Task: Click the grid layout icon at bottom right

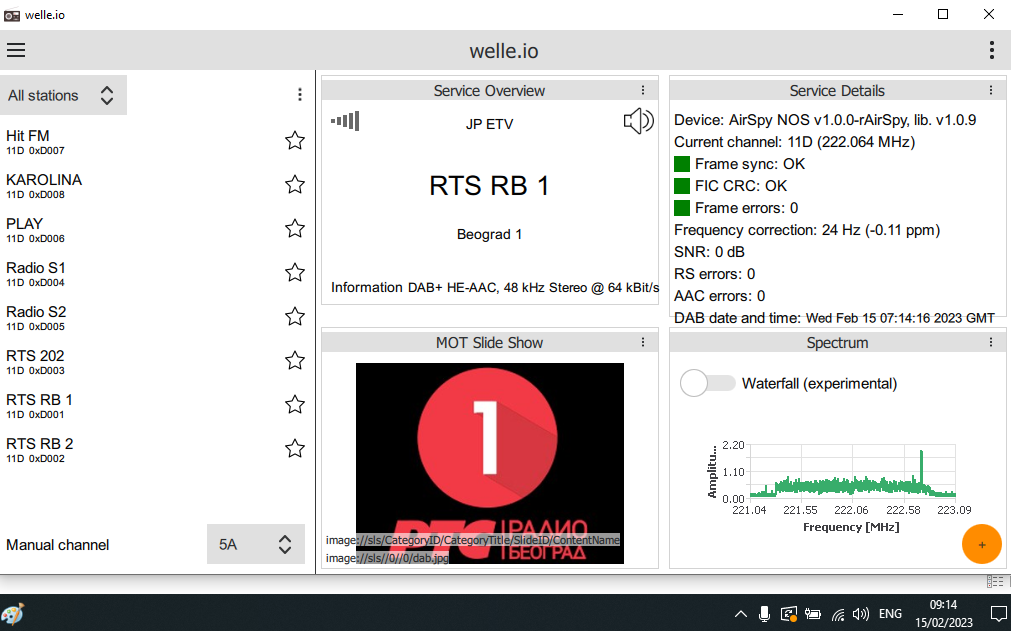Action: pos(995,581)
